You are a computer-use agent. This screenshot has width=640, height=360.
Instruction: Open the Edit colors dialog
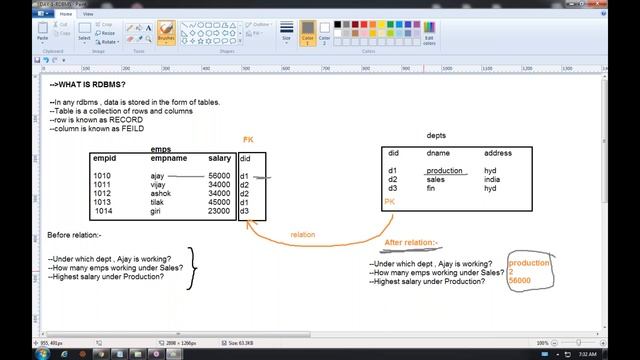point(429,33)
